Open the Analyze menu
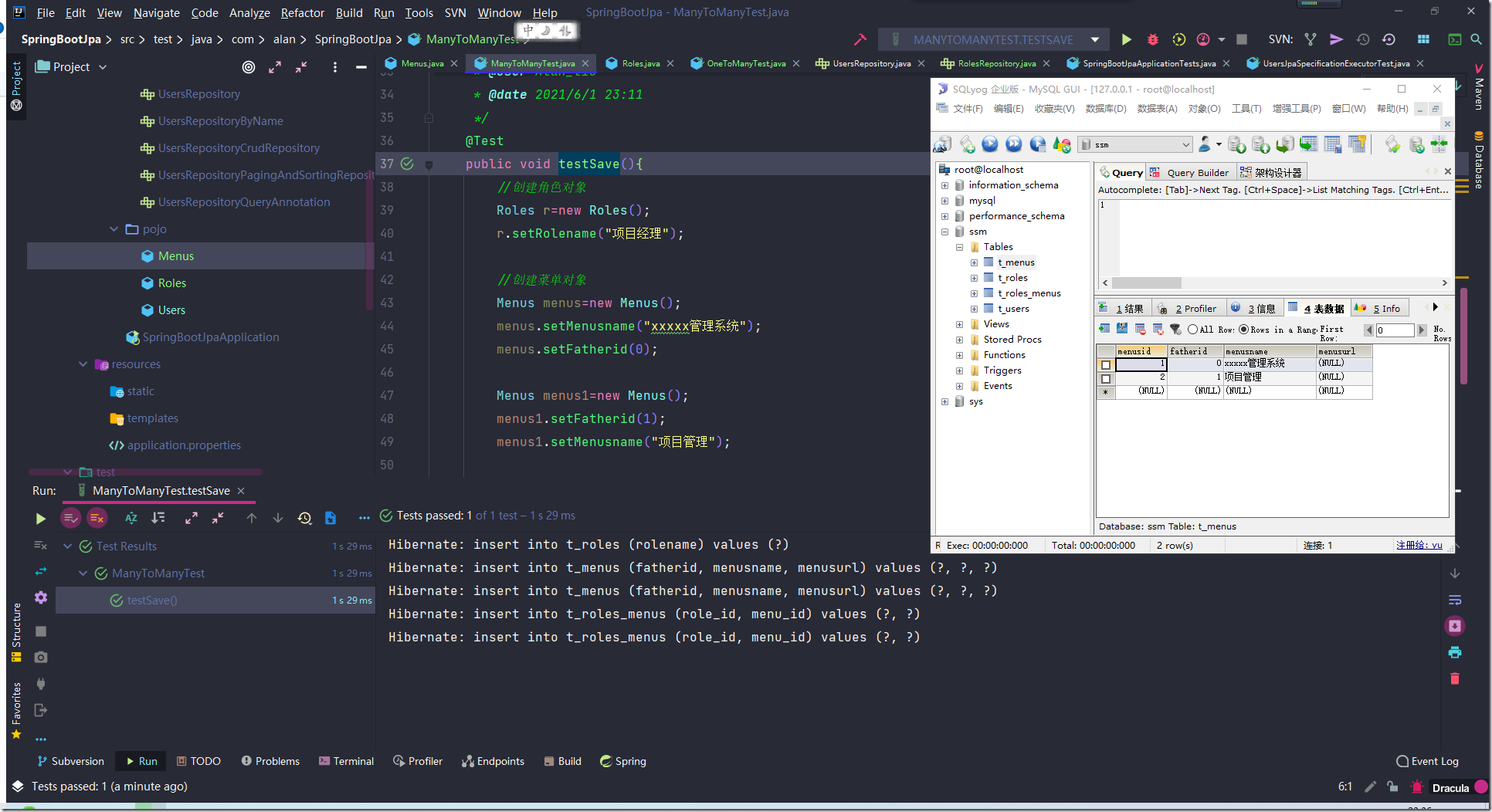Image resolution: width=1492 pixels, height=812 pixels. (x=249, y=12)
